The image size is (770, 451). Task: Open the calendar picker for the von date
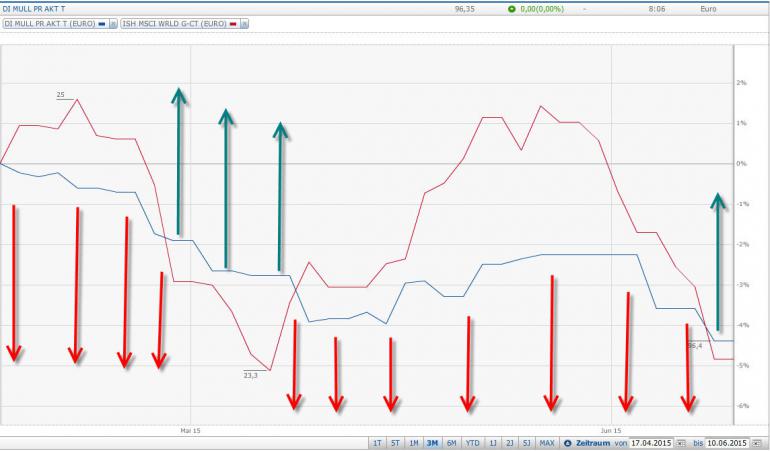point(681,443)
